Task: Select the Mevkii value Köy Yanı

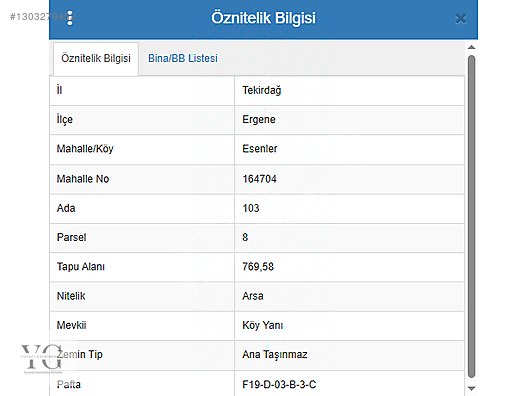Action: [262, 325]
